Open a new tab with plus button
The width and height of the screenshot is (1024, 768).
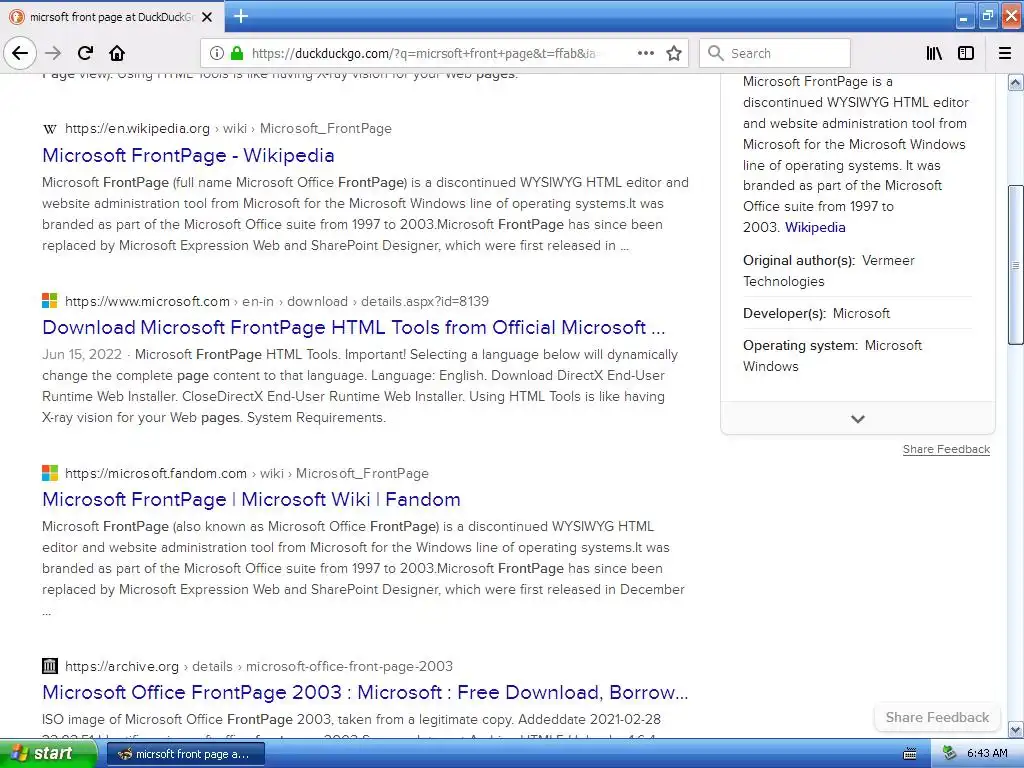tap(240, 16)
